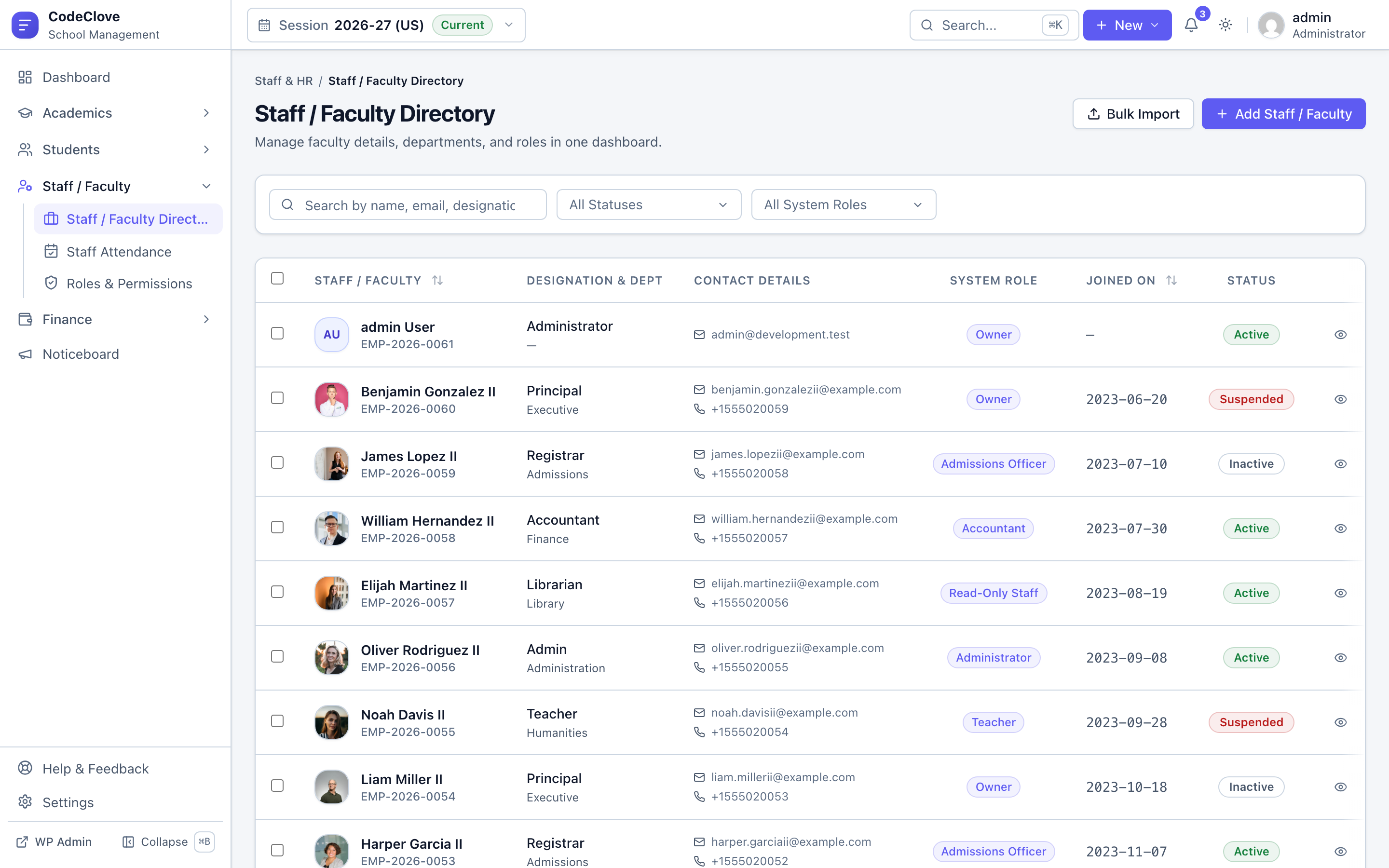Viewport: 1389px width, 868px height.
Task: Go to Dashboard
Action: [115, 78]
